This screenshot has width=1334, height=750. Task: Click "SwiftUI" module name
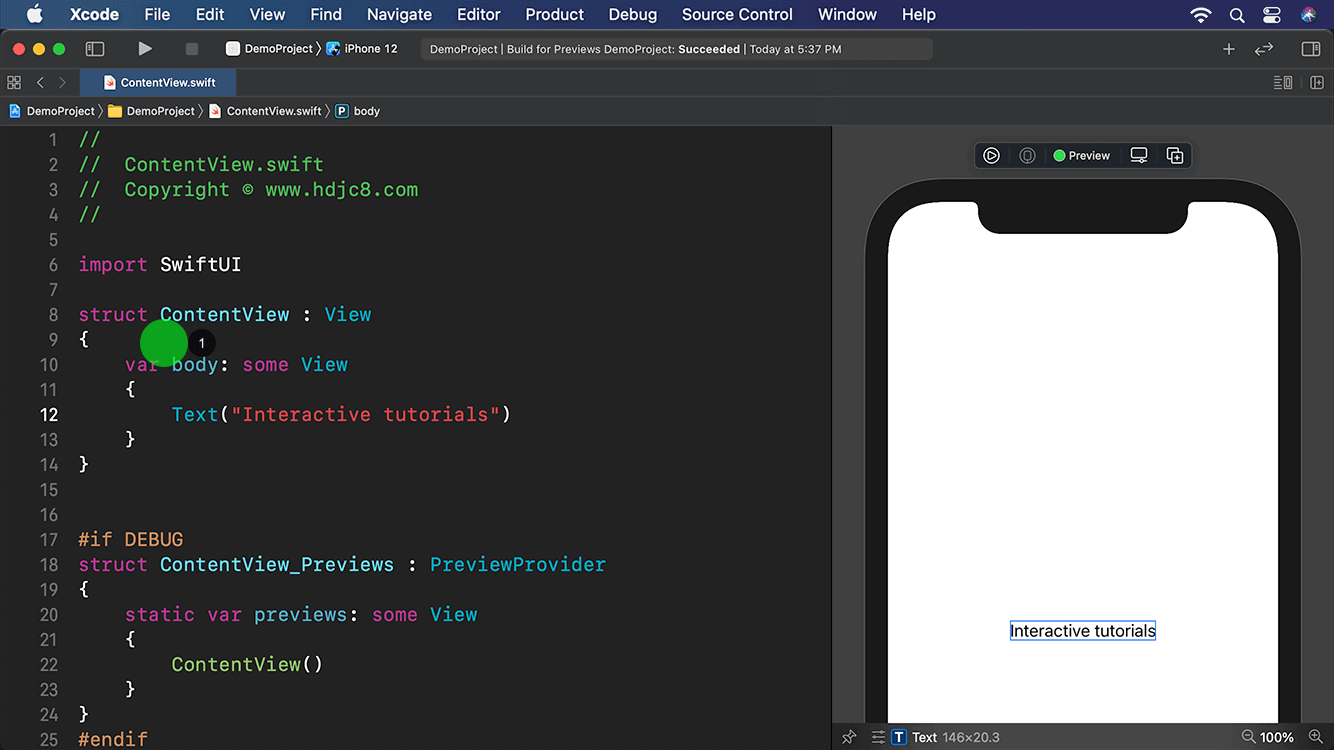click(x=201, y=264)
